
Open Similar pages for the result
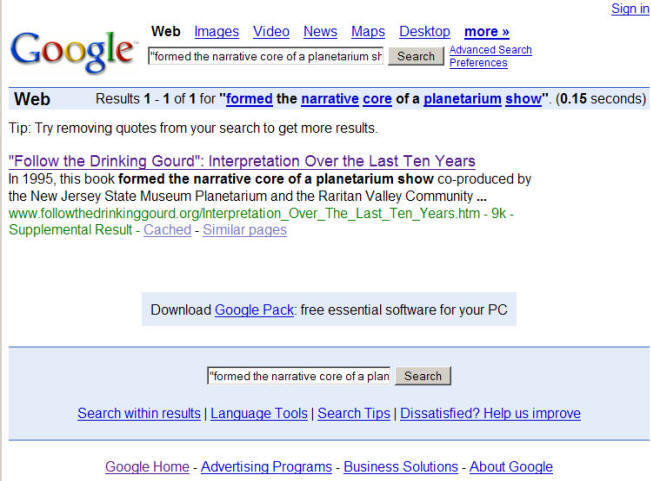245,230
